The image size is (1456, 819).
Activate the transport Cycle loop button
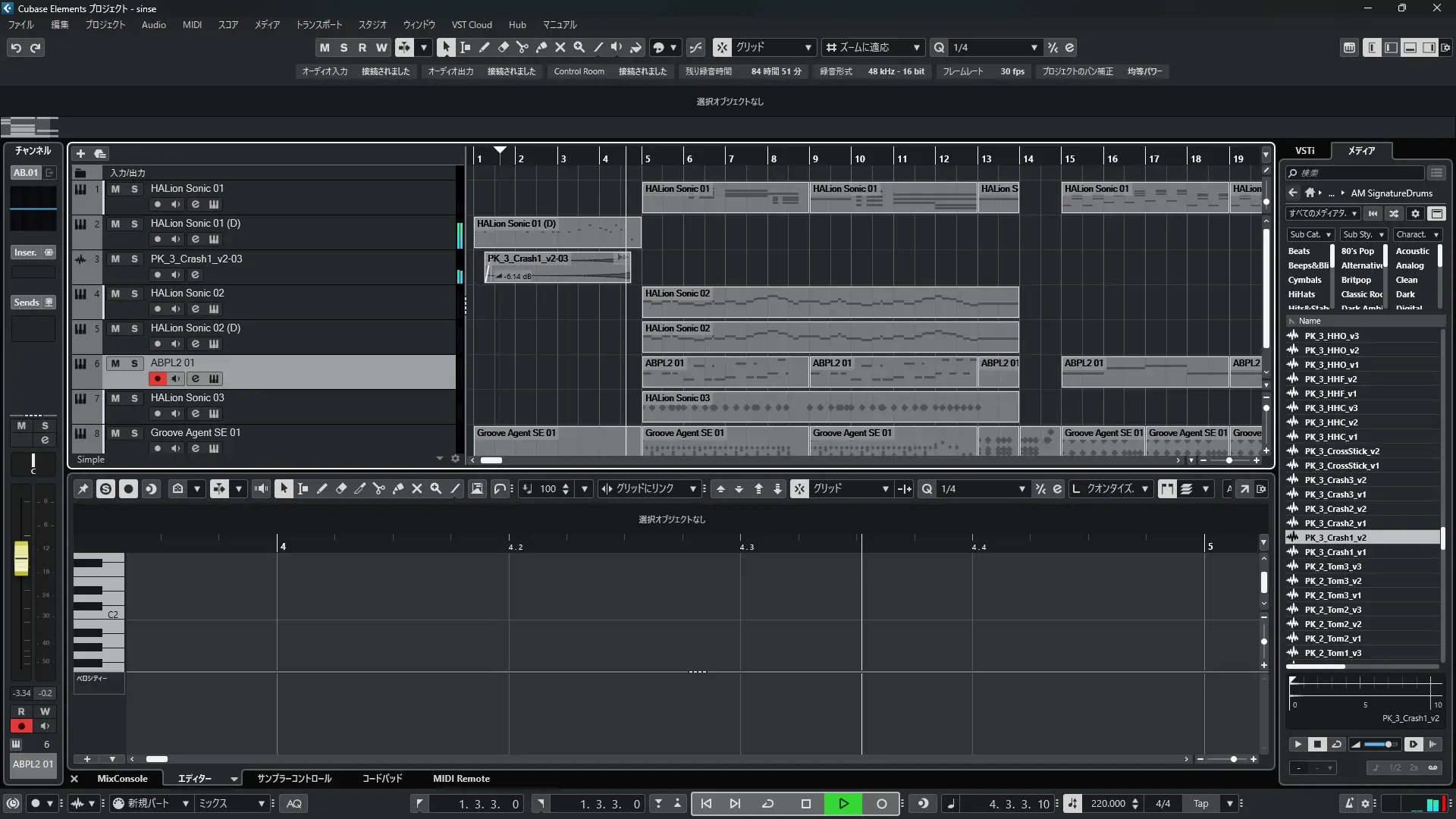click(x=767, y=804)
